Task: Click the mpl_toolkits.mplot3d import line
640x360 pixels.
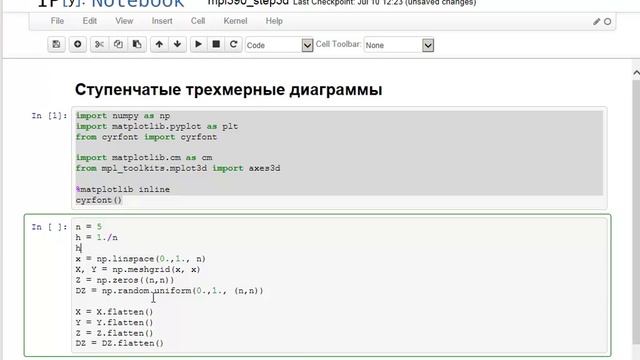Action: click(x=178, y=168)
